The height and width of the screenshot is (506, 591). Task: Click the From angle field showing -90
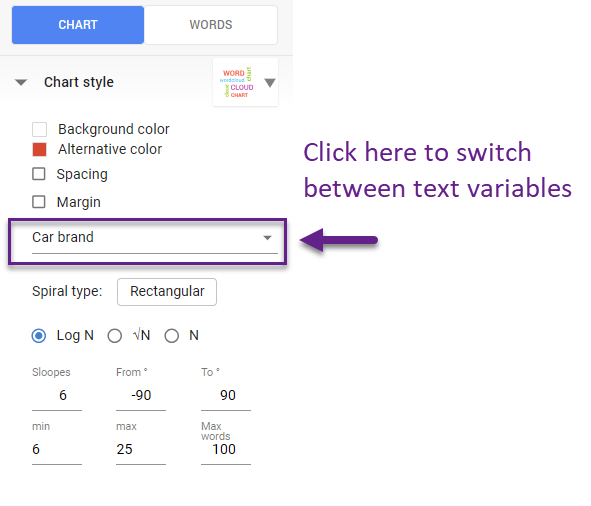141,396
